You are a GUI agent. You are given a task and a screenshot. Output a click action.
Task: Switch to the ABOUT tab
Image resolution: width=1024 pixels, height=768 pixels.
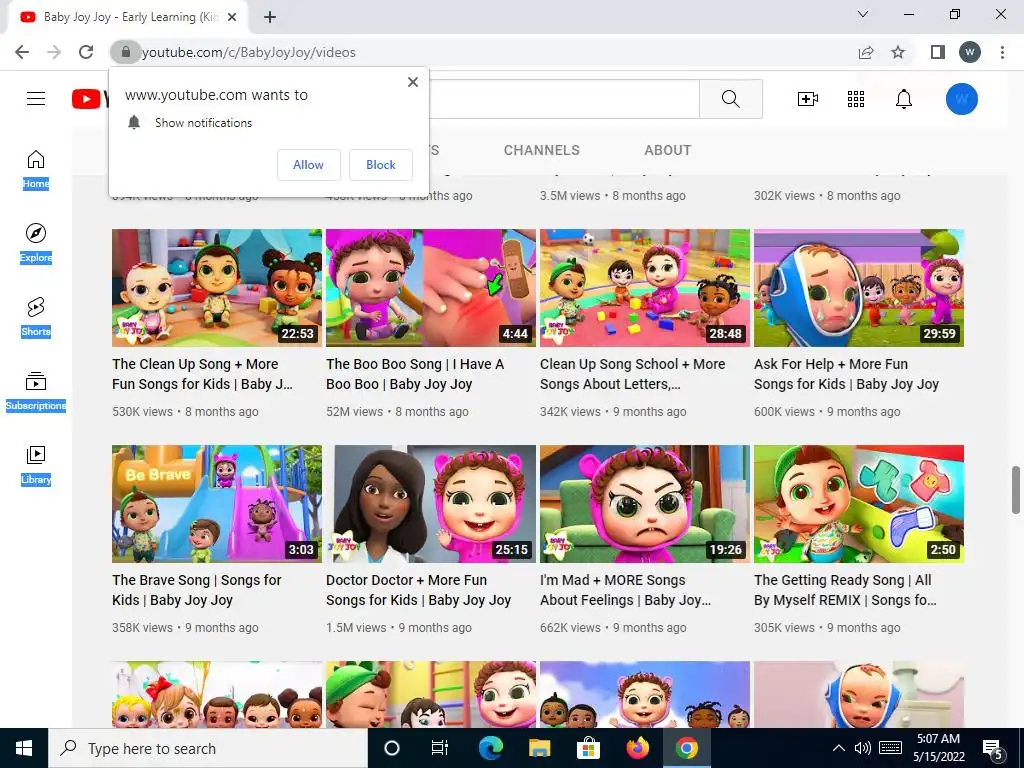point(667,150)
